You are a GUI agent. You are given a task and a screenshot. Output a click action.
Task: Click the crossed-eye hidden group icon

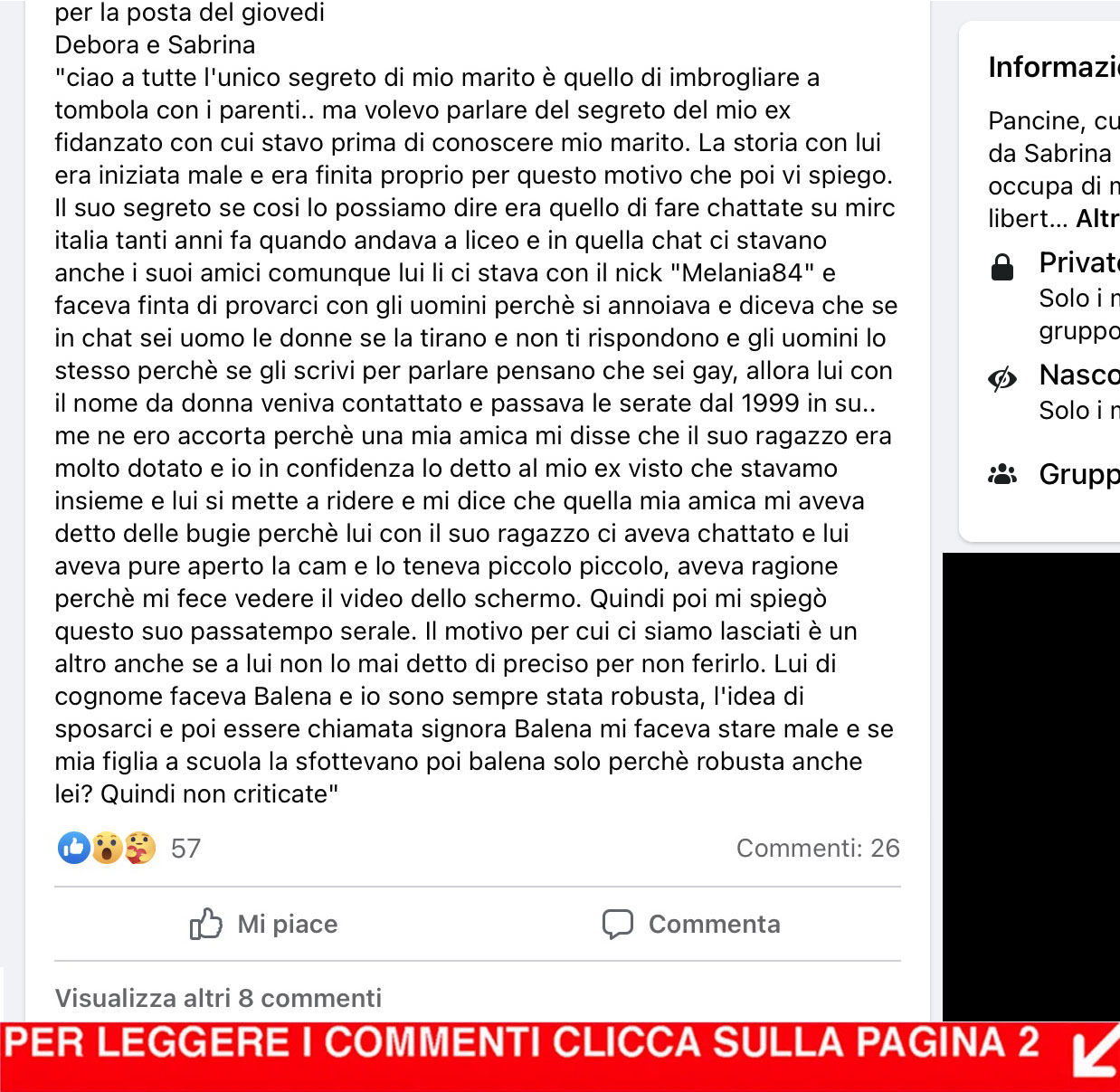coord(1002,379)
